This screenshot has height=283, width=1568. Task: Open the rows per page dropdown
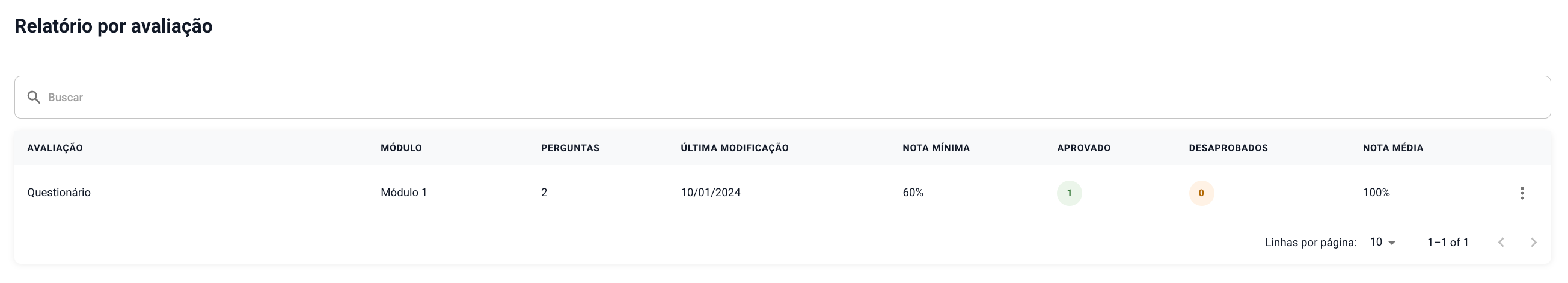click(1383, 243)
